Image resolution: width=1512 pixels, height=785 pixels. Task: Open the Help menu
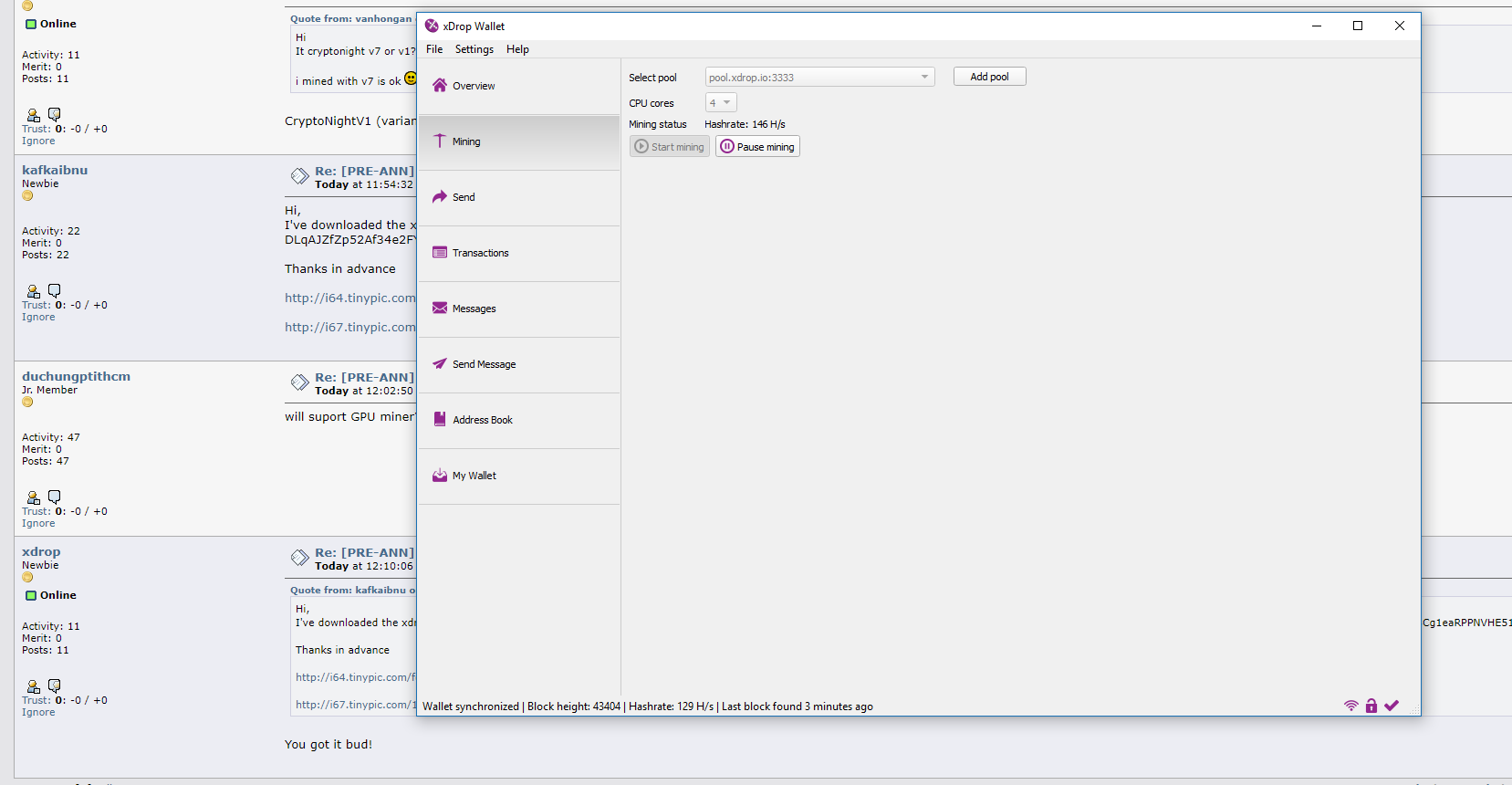point(517,49)
